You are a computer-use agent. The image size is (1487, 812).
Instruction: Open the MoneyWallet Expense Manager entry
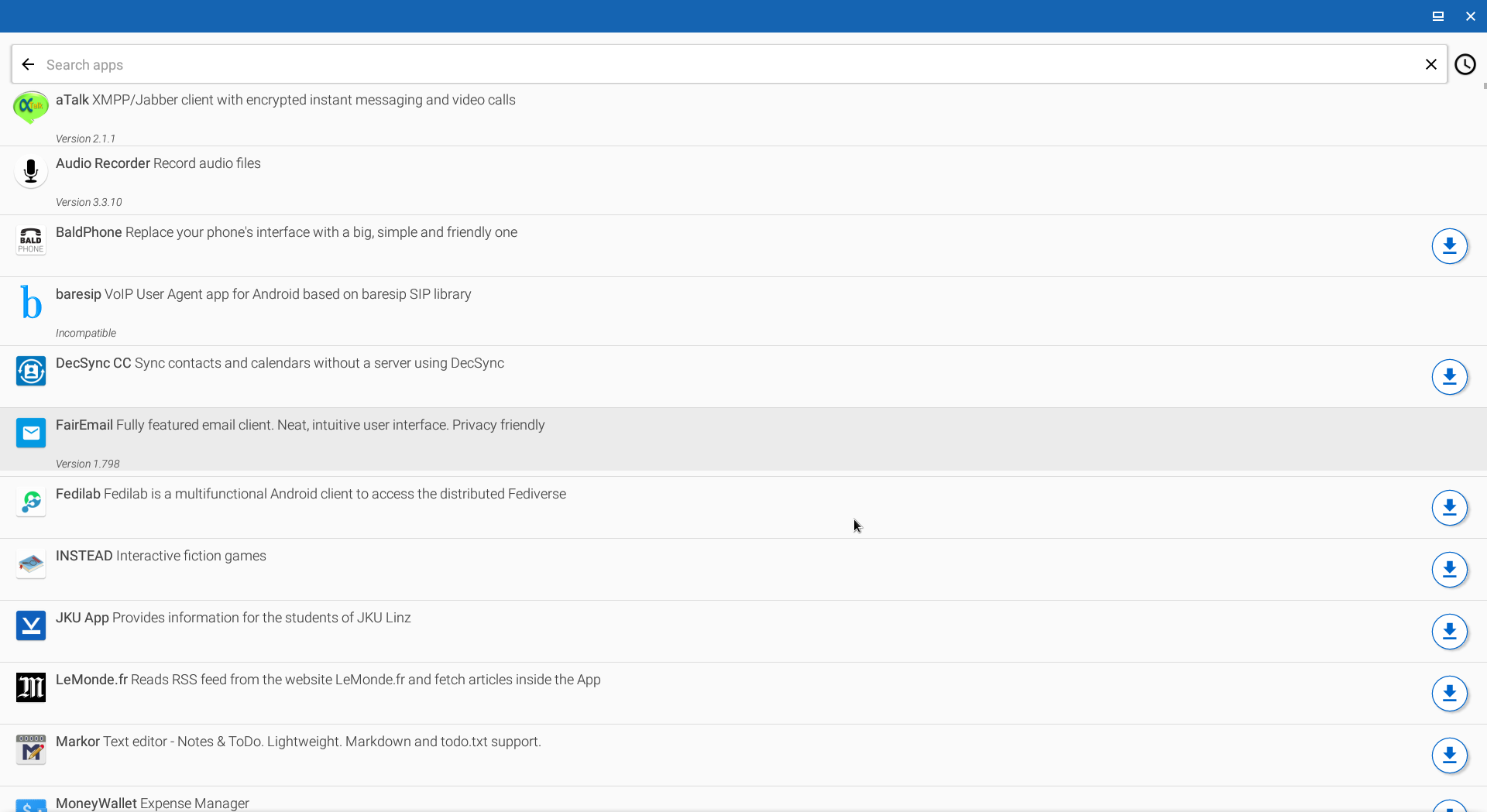(153, 803)
